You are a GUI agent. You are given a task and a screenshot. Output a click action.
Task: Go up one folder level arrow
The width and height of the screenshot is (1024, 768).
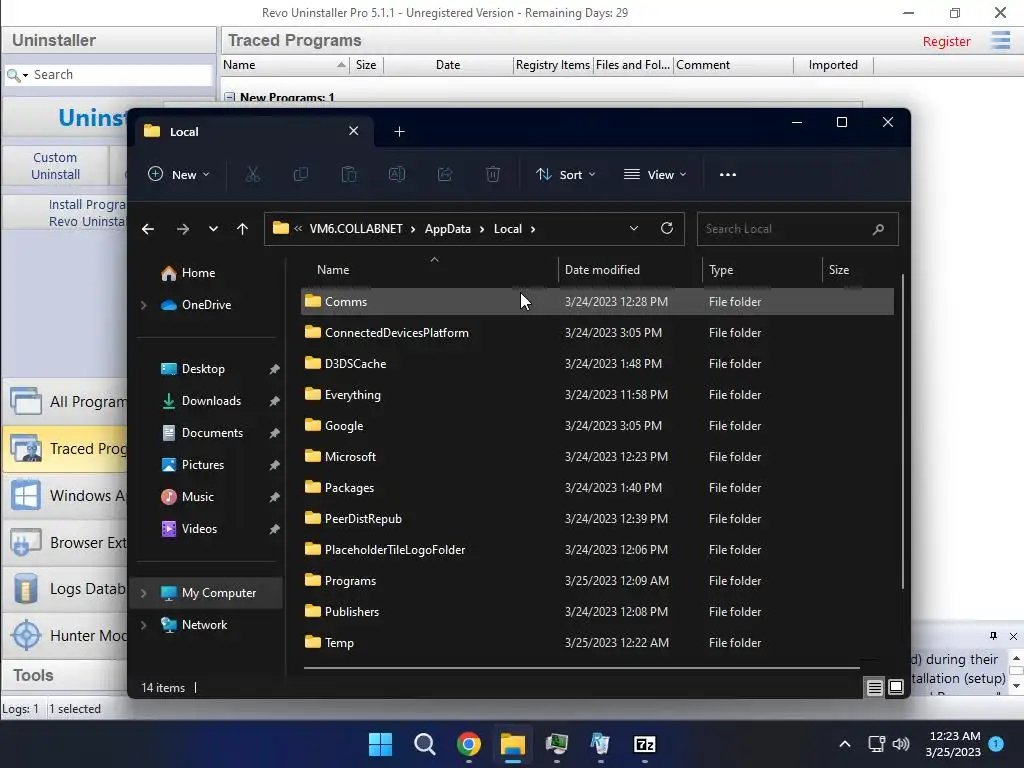pos(242,229)
